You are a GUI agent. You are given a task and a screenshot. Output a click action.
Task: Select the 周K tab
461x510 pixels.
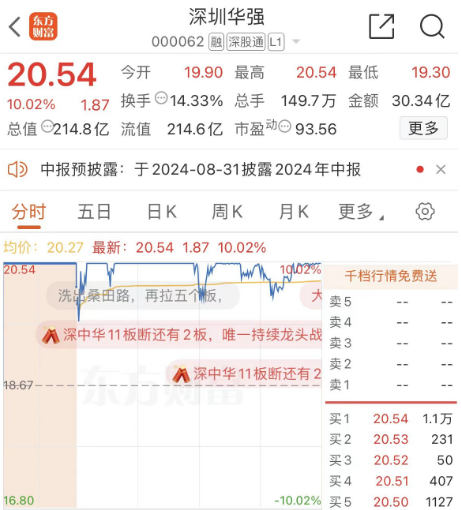227,212
